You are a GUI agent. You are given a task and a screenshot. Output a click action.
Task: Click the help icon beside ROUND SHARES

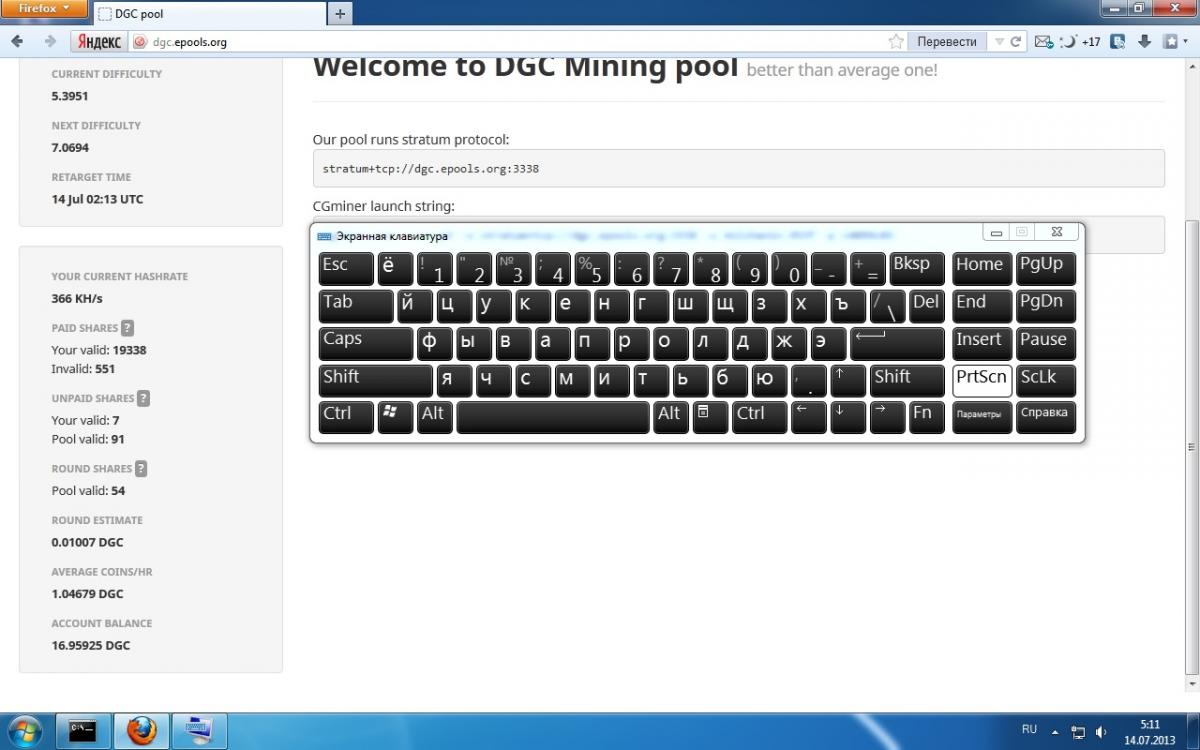point(141,468)
